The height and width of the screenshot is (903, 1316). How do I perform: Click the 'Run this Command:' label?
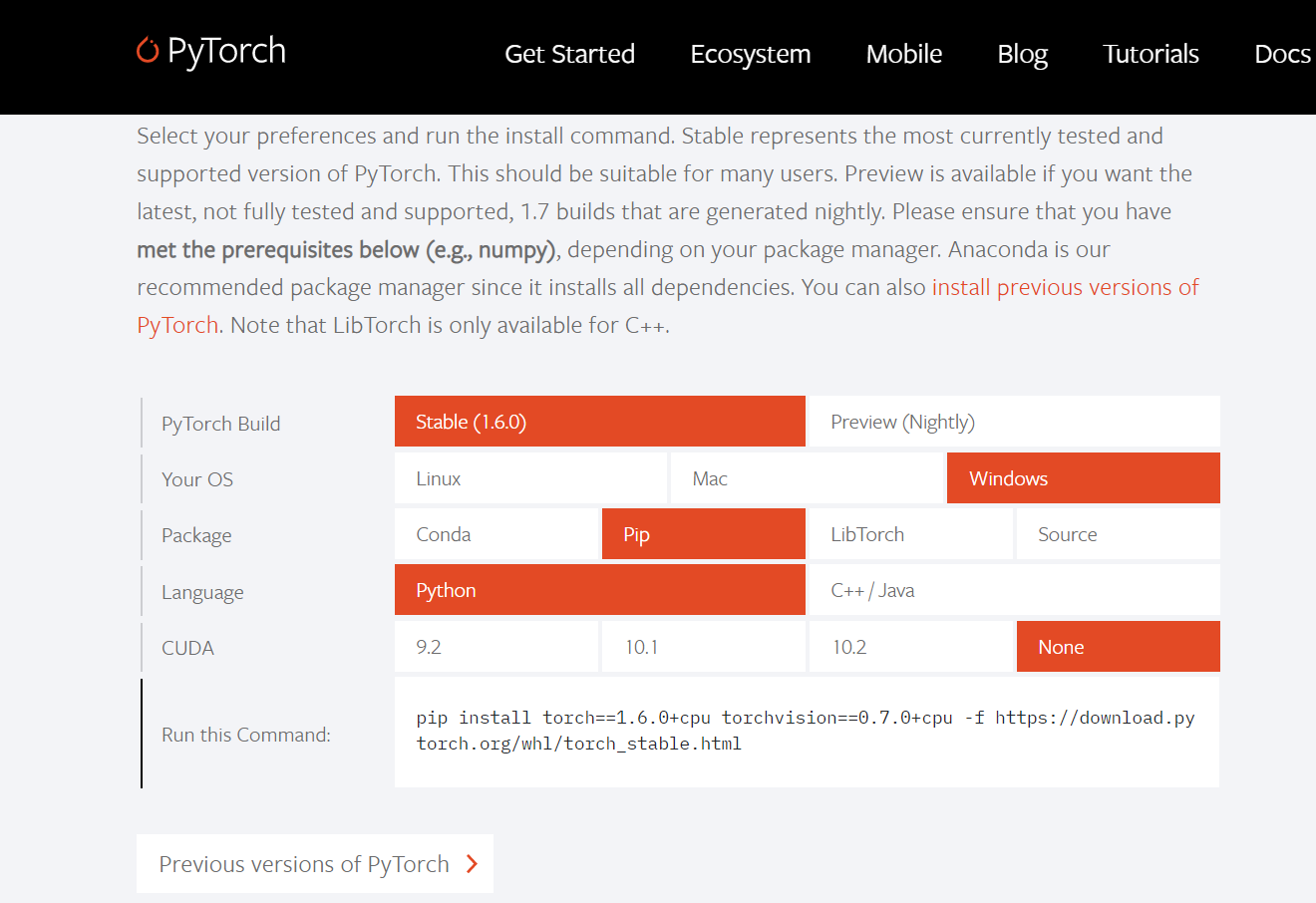(246, 735)
